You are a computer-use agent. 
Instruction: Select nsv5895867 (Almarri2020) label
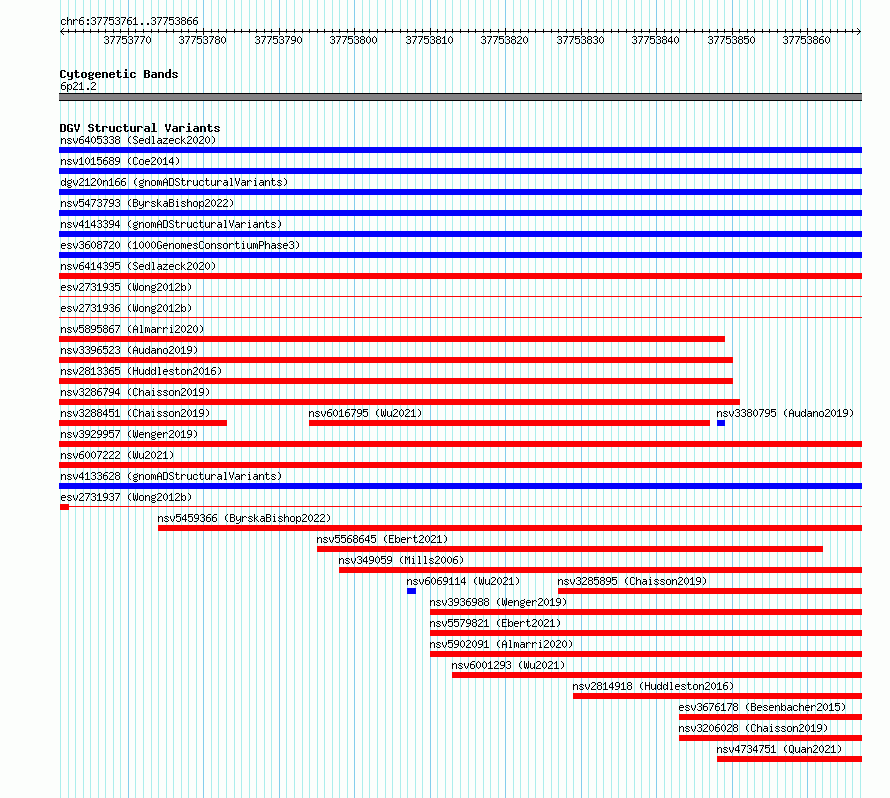click(x=132, y=329)
